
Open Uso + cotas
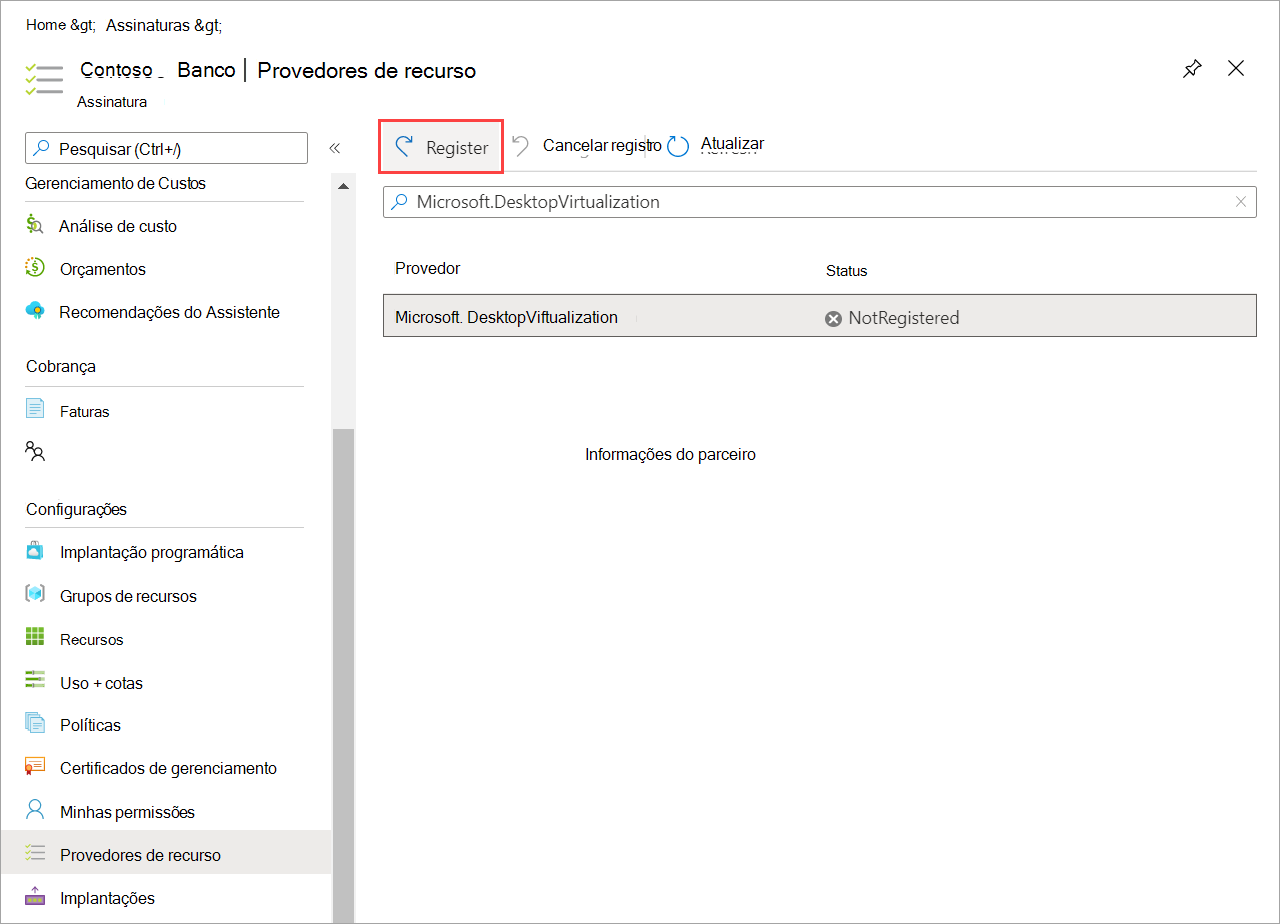click(101, 683)
